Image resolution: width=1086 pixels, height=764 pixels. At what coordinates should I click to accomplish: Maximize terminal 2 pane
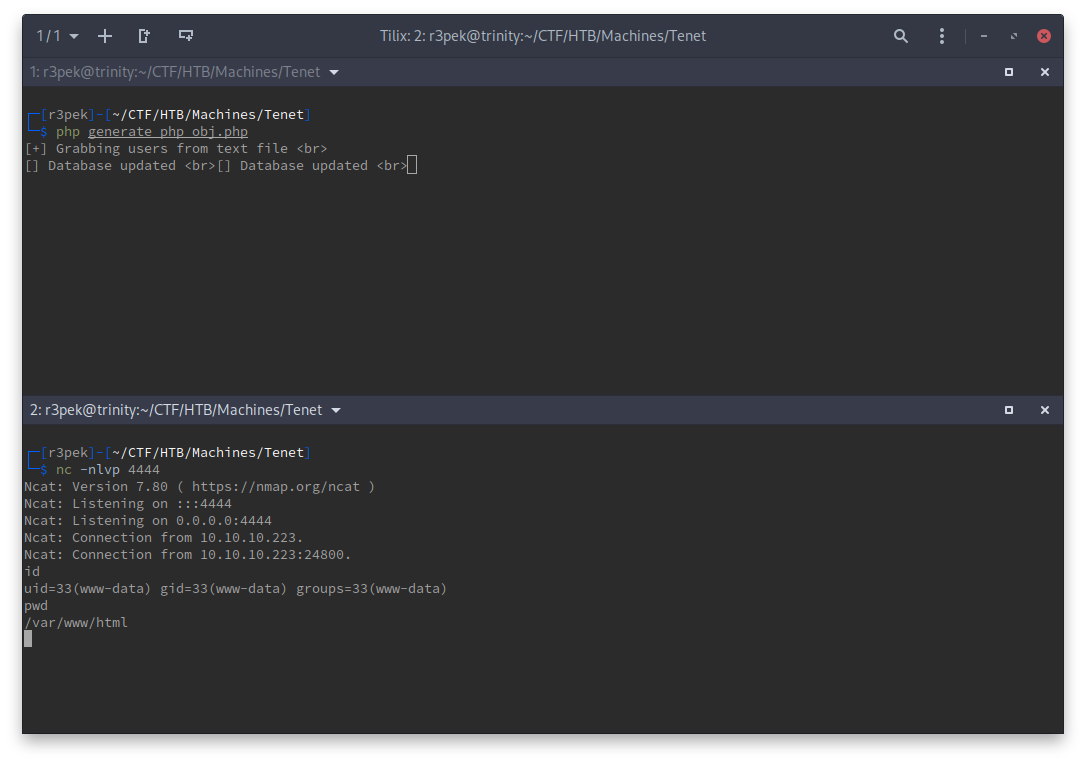[1009, 410]
